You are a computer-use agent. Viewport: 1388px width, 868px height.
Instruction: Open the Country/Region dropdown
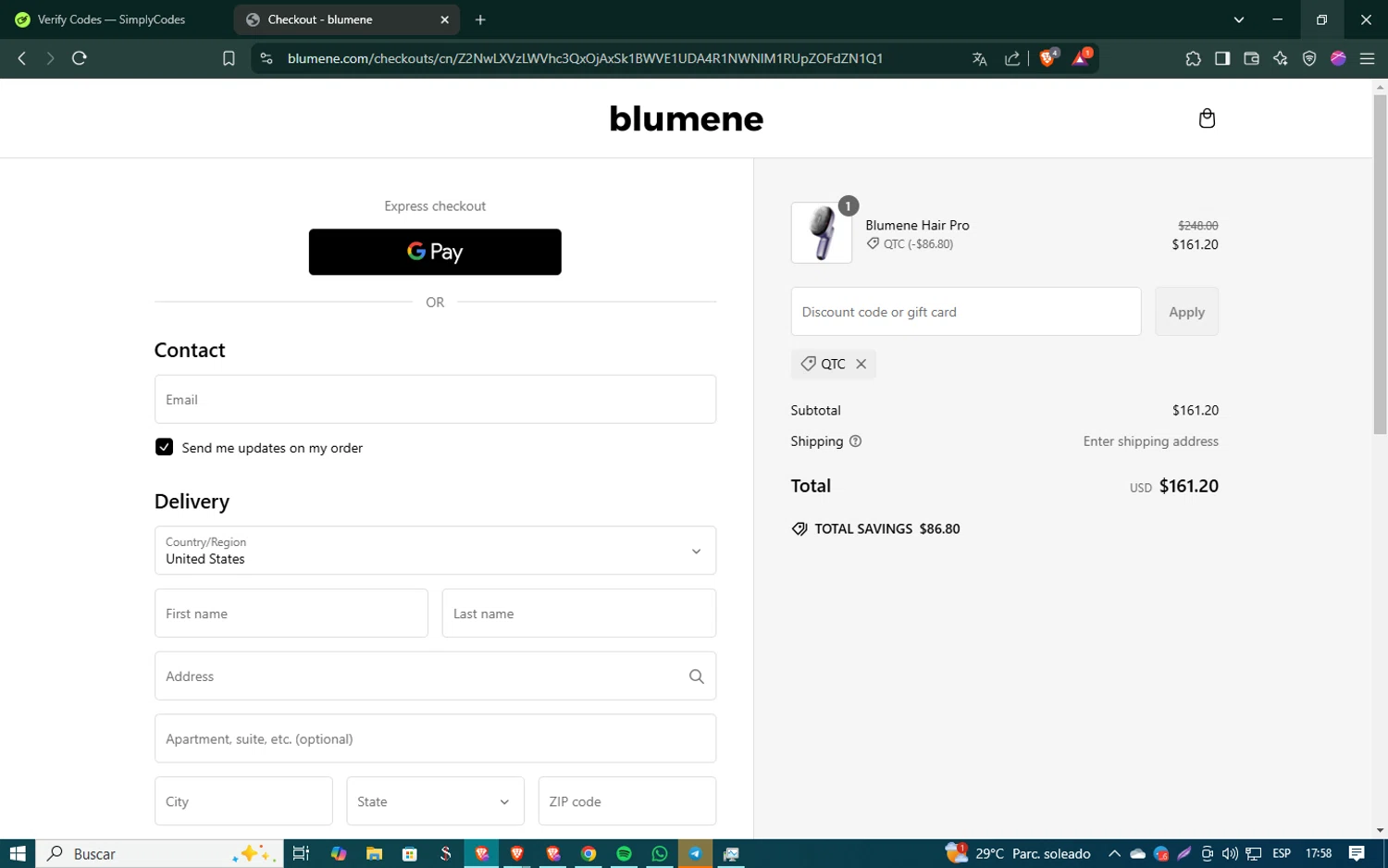(435, 551)
